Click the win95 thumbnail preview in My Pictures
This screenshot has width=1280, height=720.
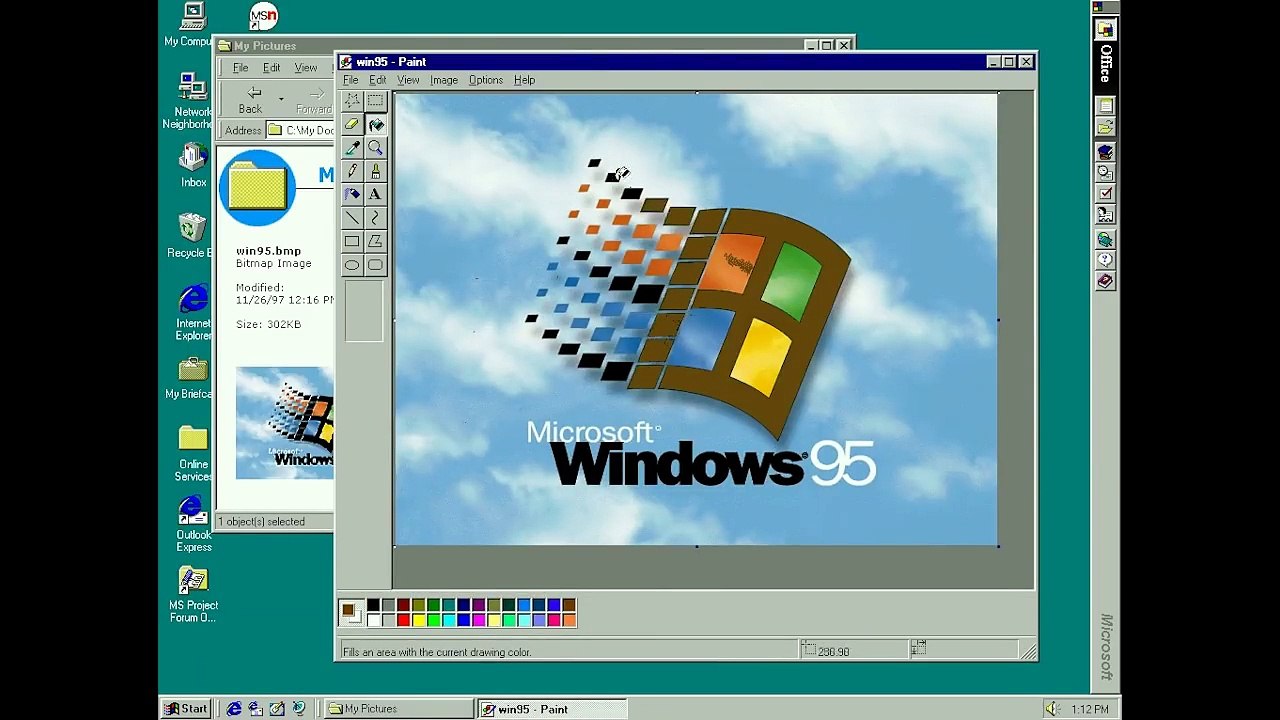click(x=285, y=423)
